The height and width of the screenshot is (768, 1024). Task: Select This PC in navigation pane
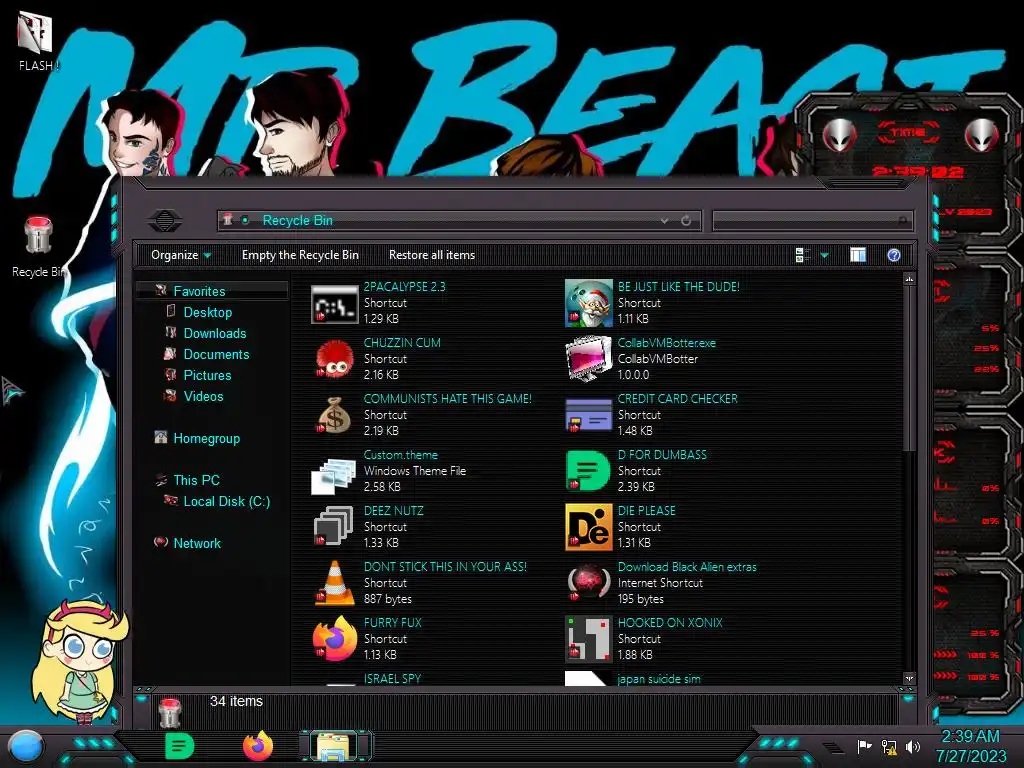(x=196, y=480)
